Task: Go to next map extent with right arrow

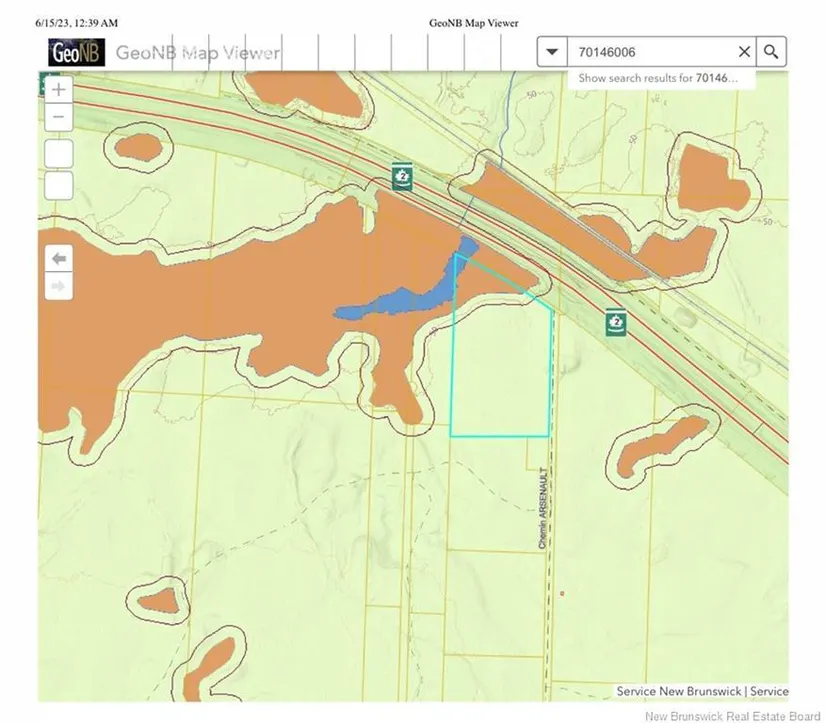Action: tap(59, 287)
